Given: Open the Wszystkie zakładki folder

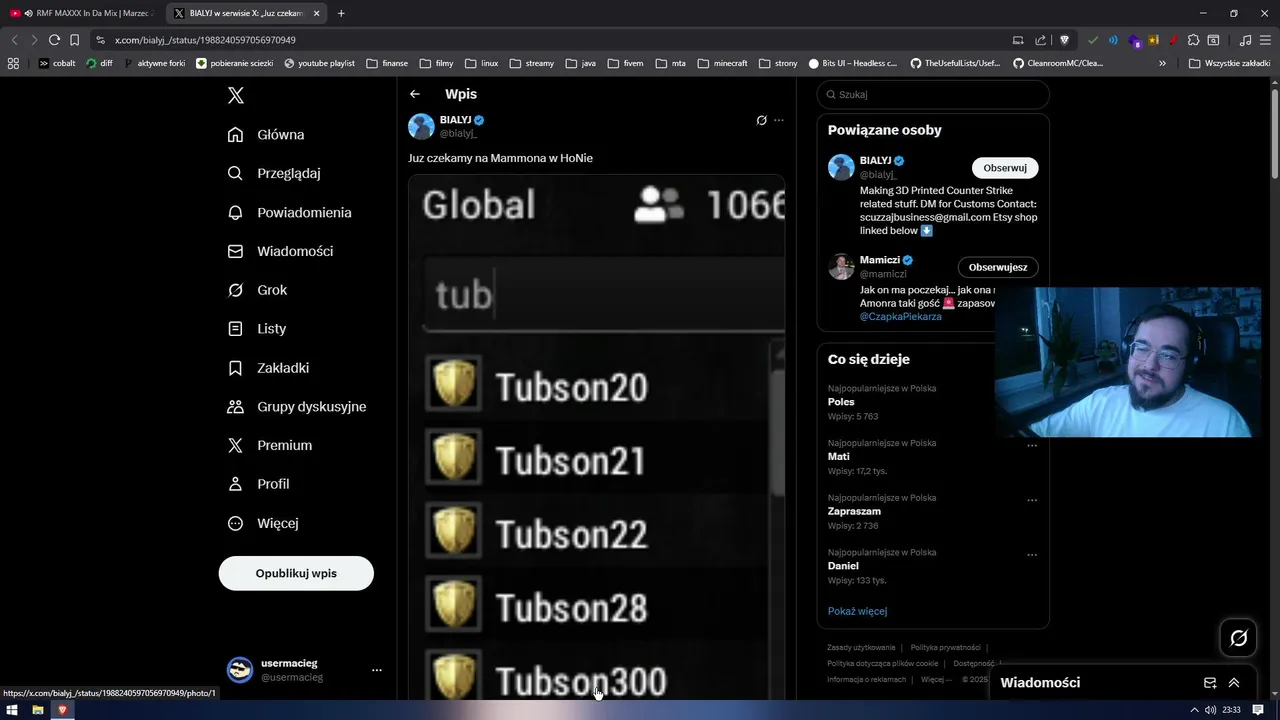Looking at the screenshot, I should (x=1229, y=63).
